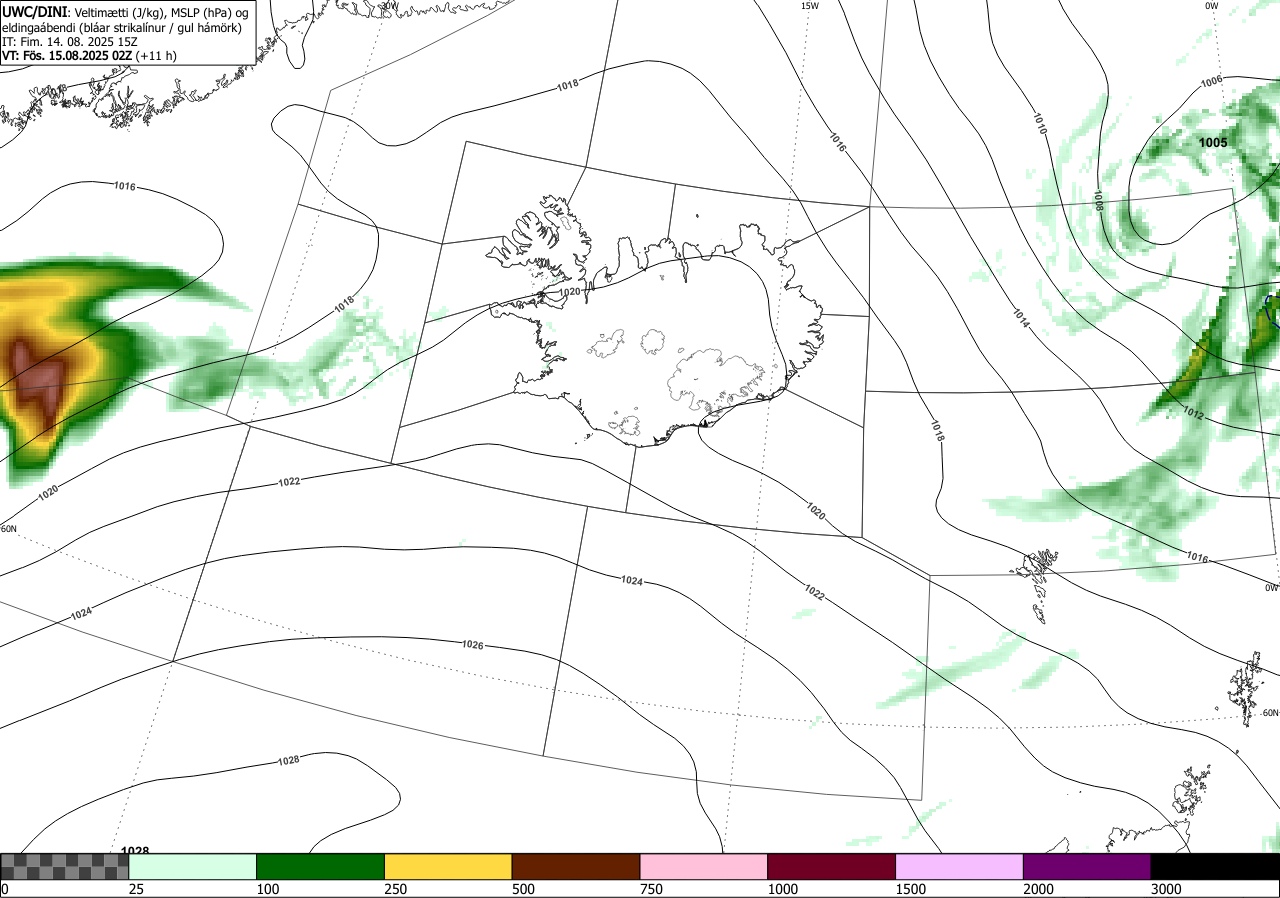Click the 25 value under the legend

(x=137, y=889)
